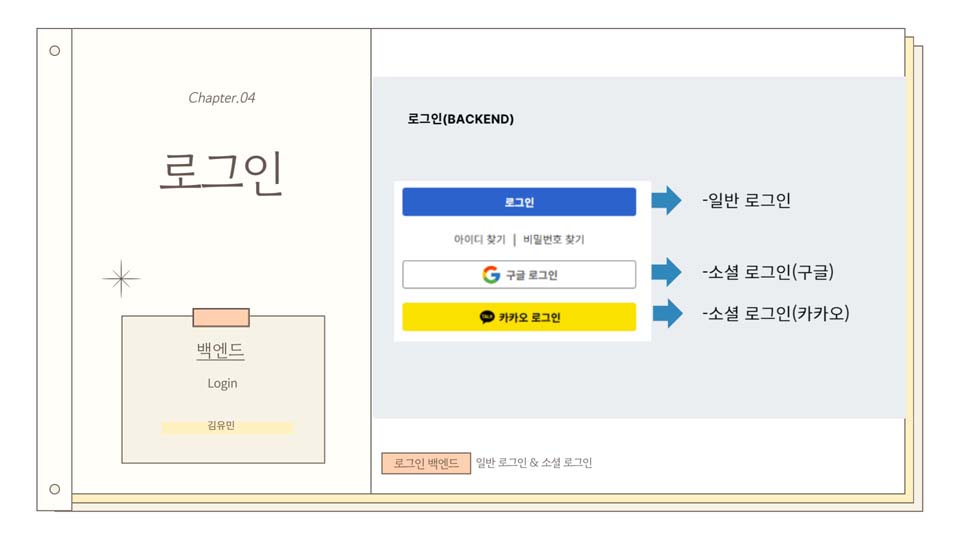
Task: Click the bottom binder hole circle
Action: pyautogui.click(x=54, y=489)
